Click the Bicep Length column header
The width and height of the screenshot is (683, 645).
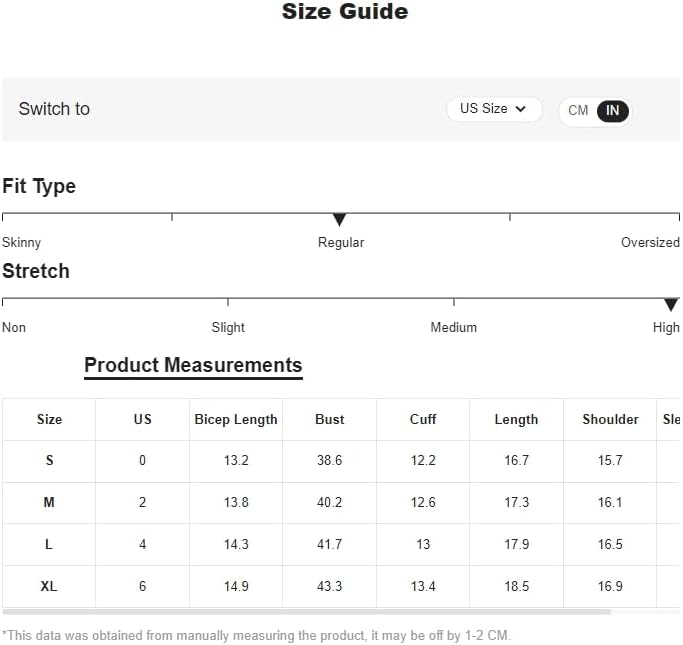click(x=236, y=419)
